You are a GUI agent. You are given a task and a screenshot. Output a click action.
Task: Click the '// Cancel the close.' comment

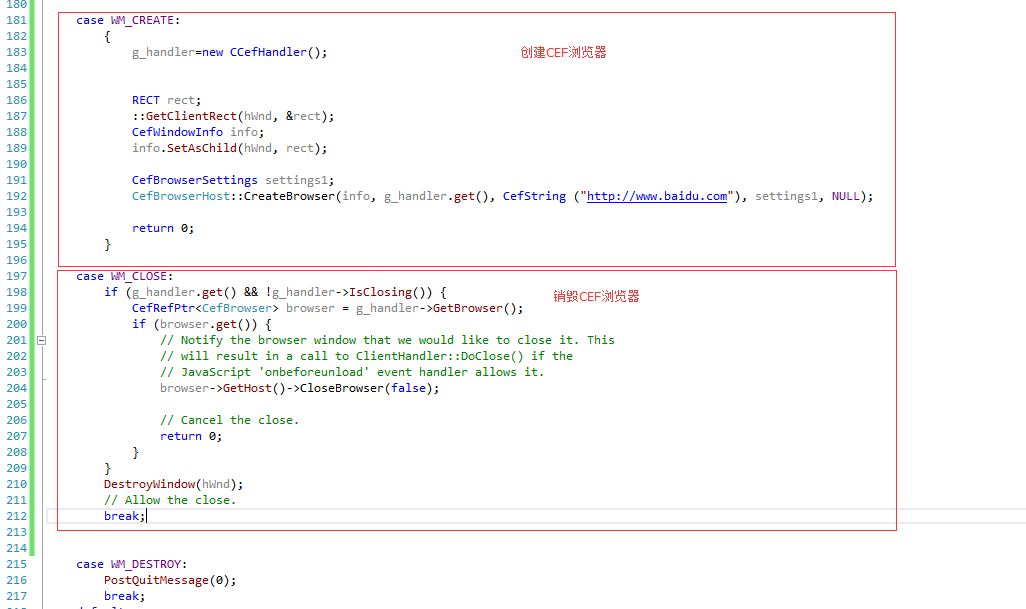(x=230, y=420)
